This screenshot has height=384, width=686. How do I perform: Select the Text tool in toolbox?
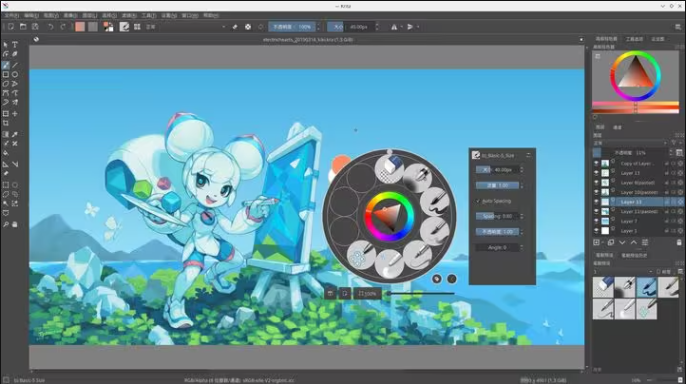(15, 45)
